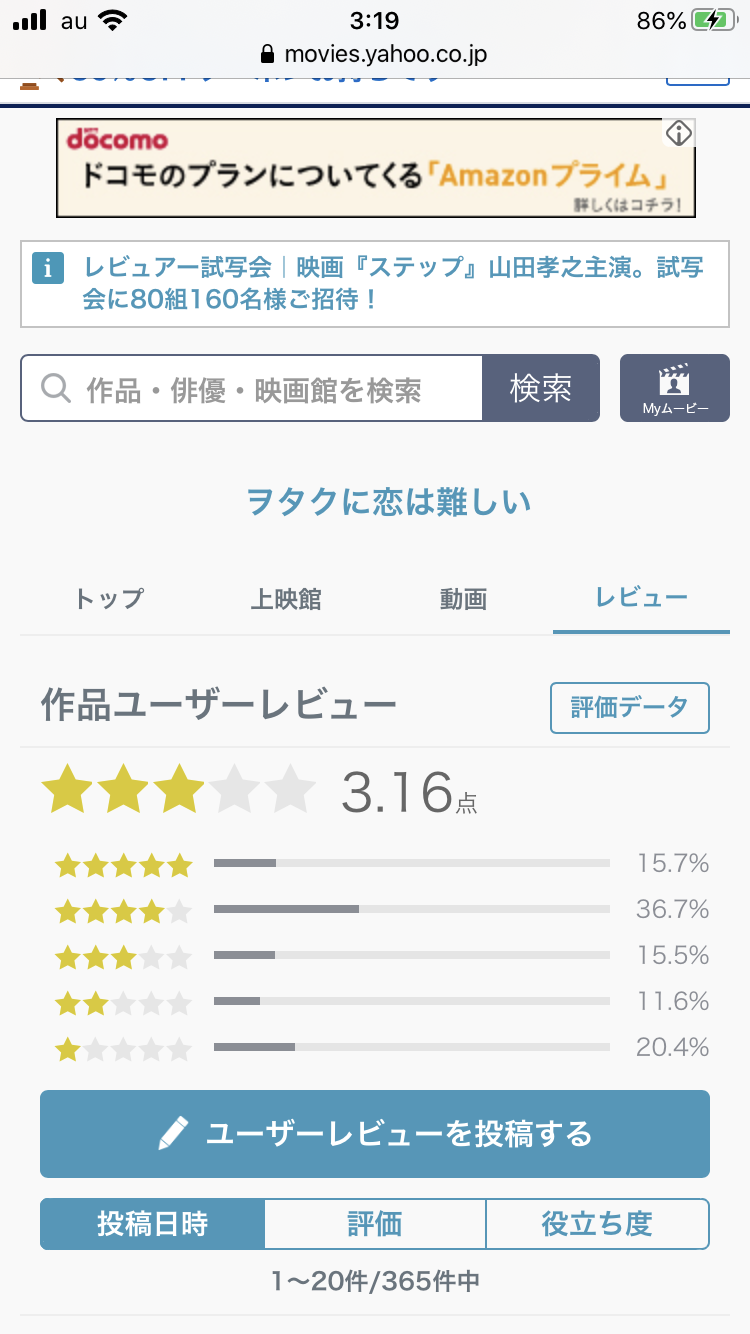Tap the blue info icon beside announcement
The height and width of the screenshot is (1334, 750).
pyautogui.click(x=48, y=268)
